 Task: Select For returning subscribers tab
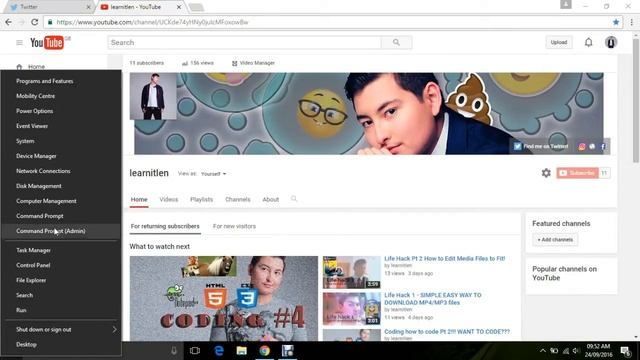coord(165,226)
